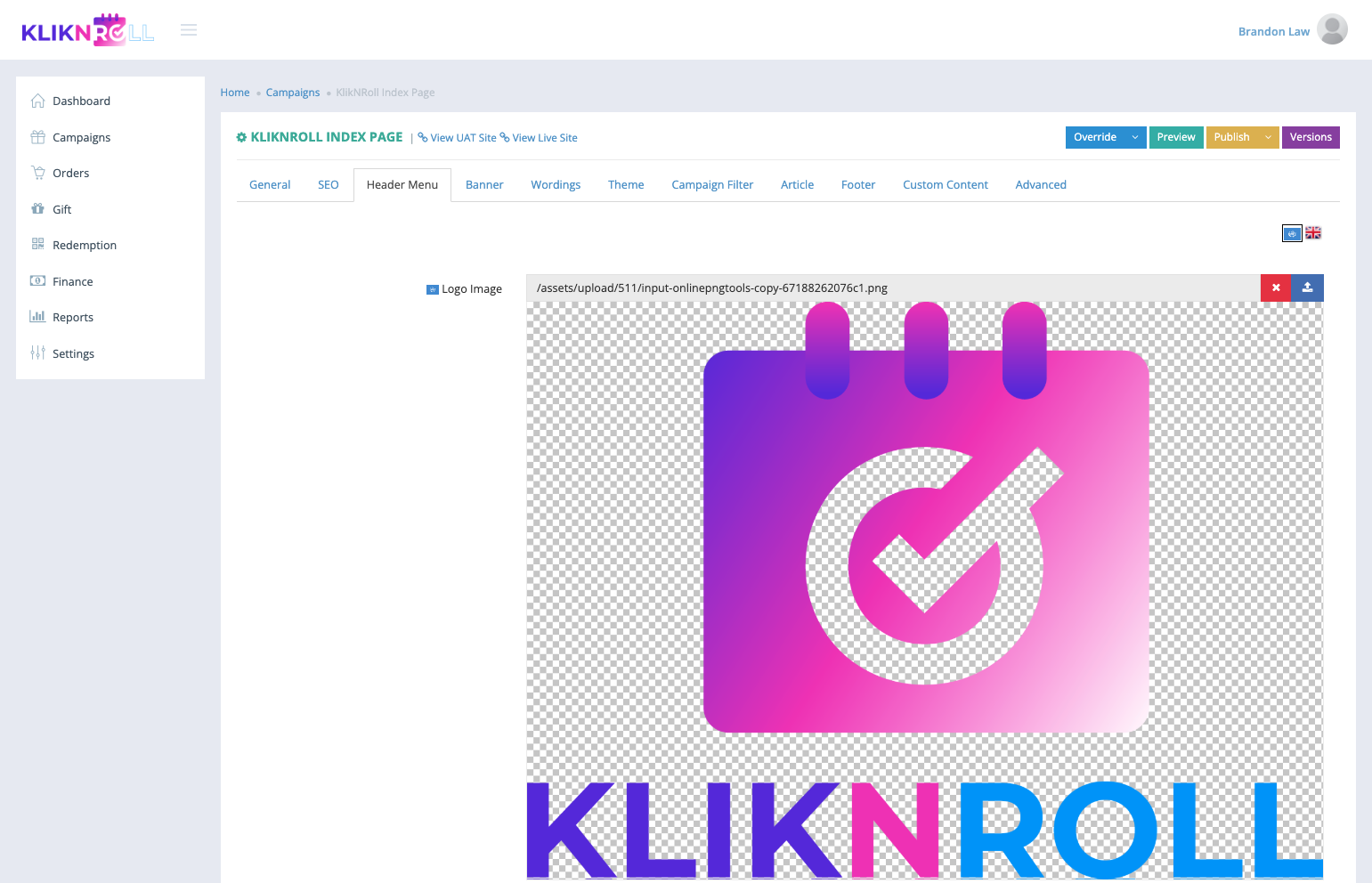Switch to the Wordings tab

click(x=556, y=185)
